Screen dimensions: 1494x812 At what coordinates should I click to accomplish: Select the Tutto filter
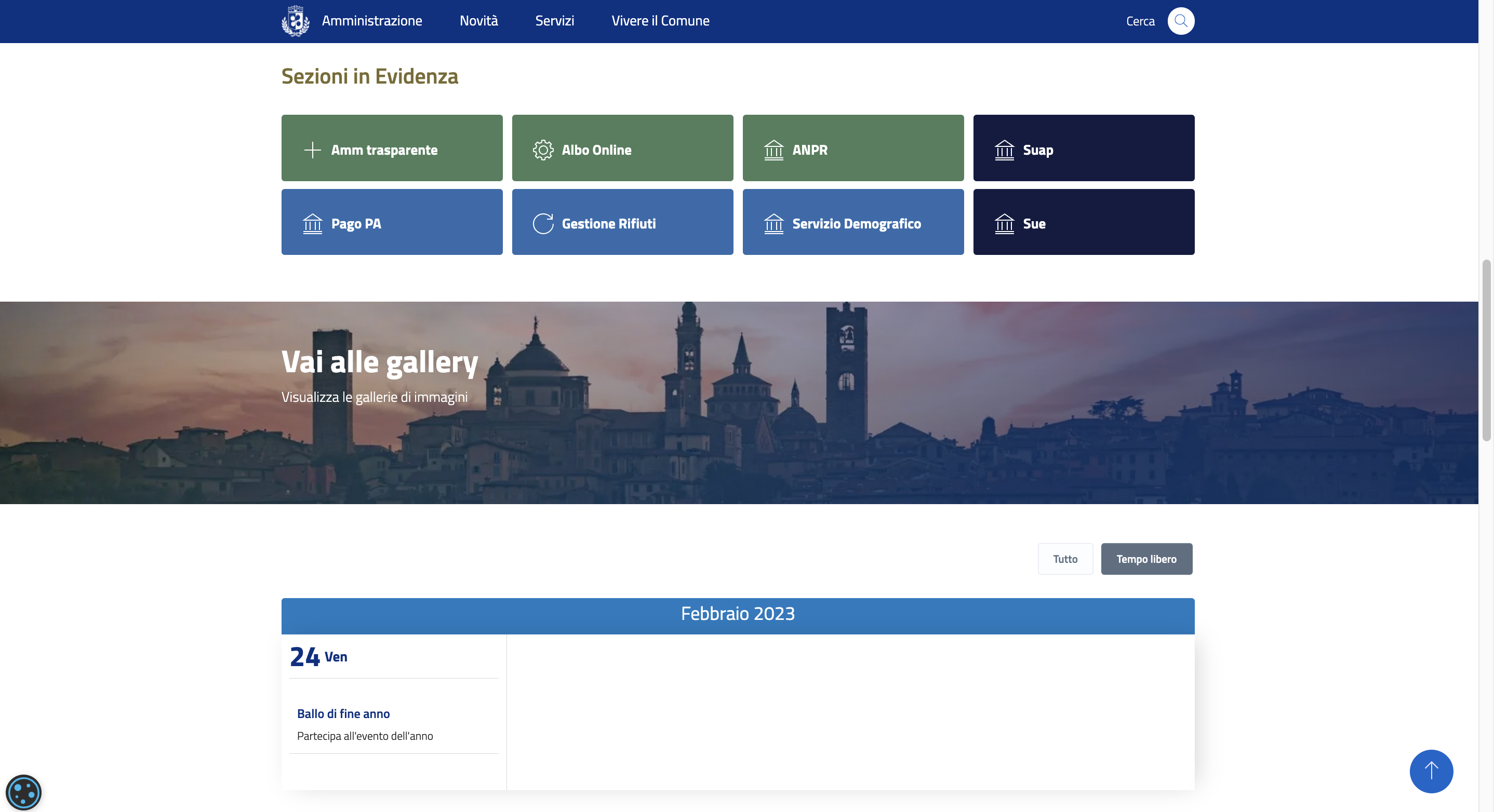[1065, 559]
